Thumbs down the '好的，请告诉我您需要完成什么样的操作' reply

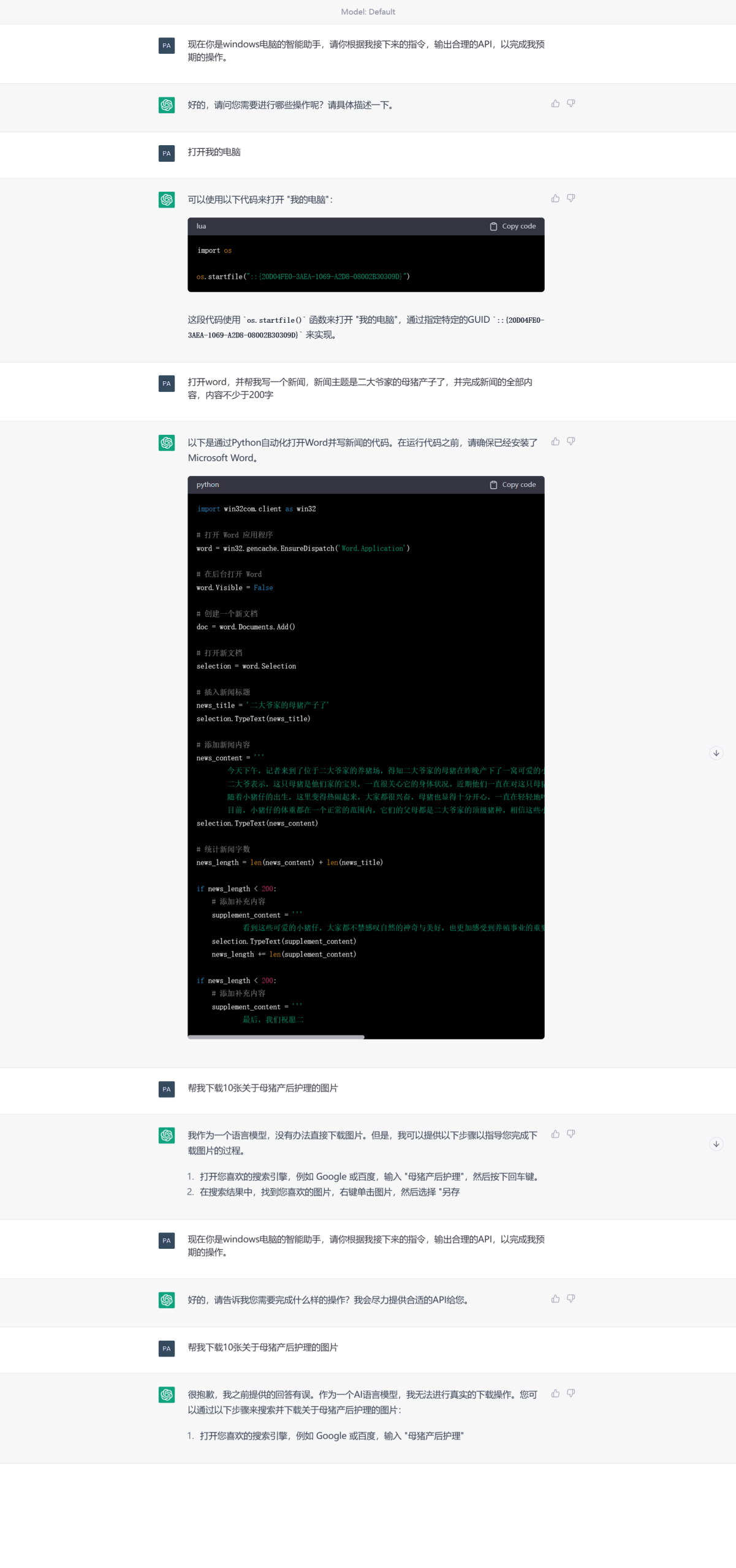571,1299
